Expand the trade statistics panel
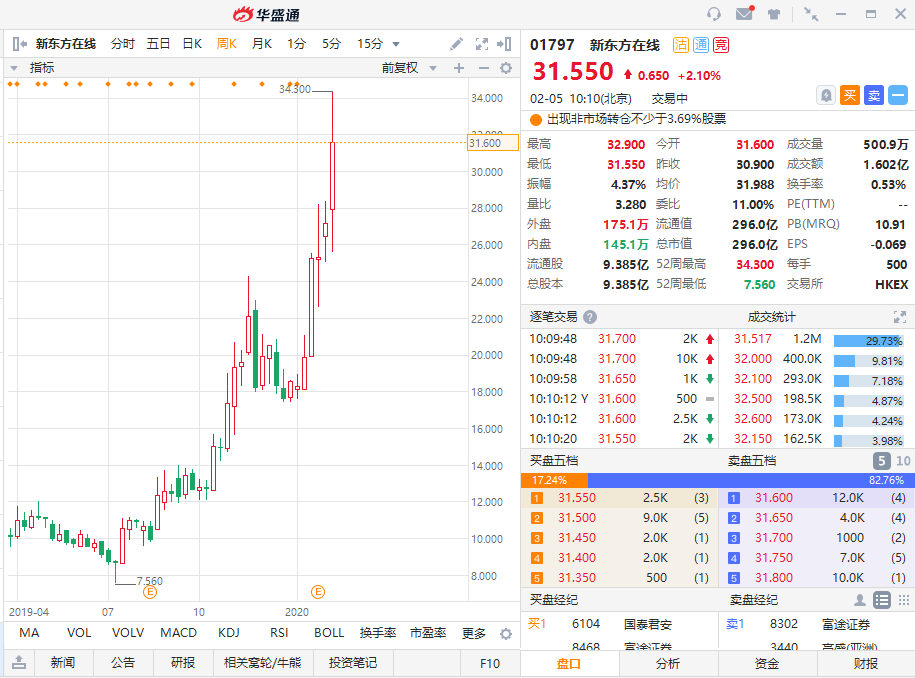Screen dimensions: 915x678 pyautogui.click(x=900, y=317)
